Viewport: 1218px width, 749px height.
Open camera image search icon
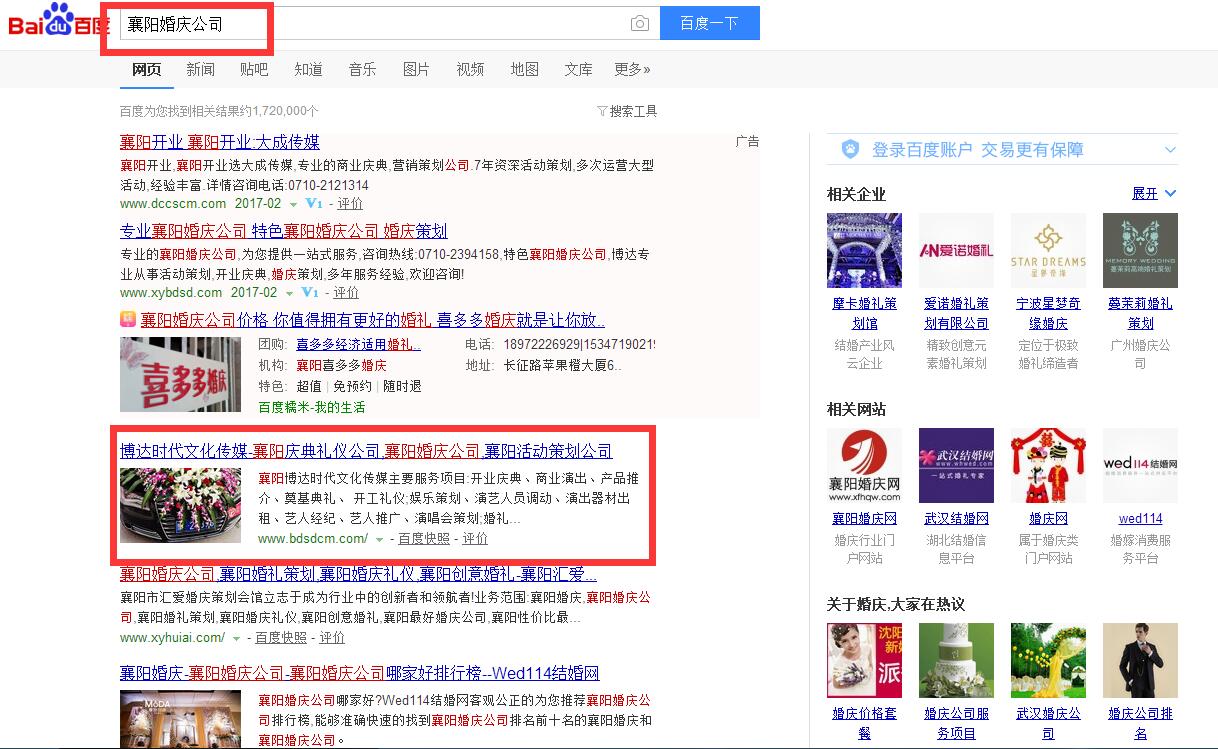coord(640,24)
